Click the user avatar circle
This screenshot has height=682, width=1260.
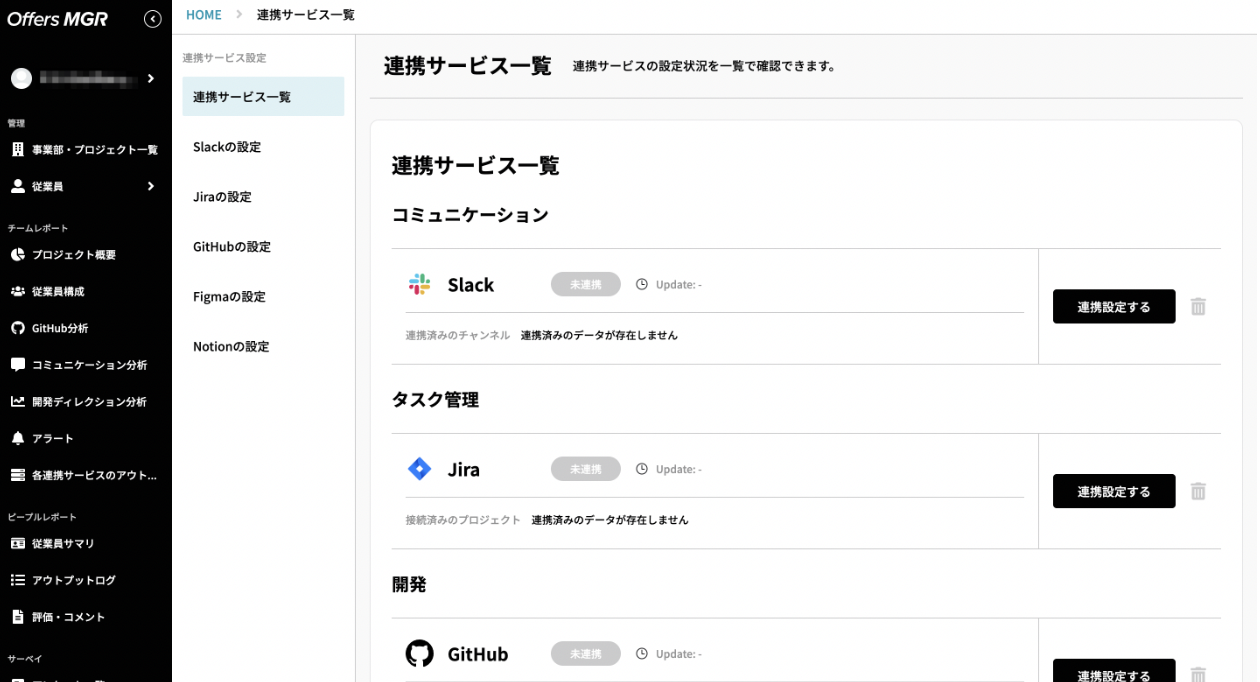coord(21,78)
